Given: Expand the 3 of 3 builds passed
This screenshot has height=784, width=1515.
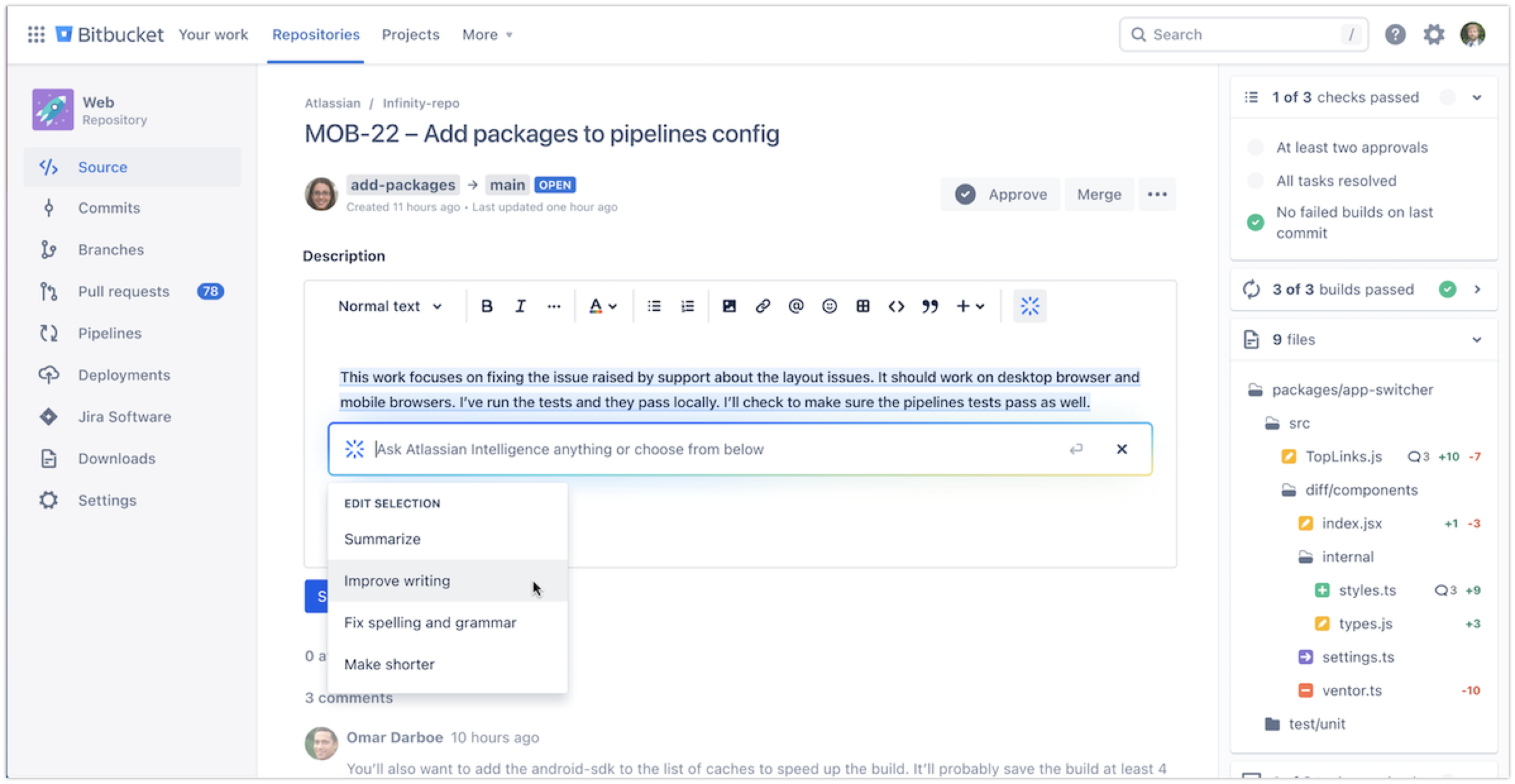Looking at the screenshot, I should [x=1477, y=289].
